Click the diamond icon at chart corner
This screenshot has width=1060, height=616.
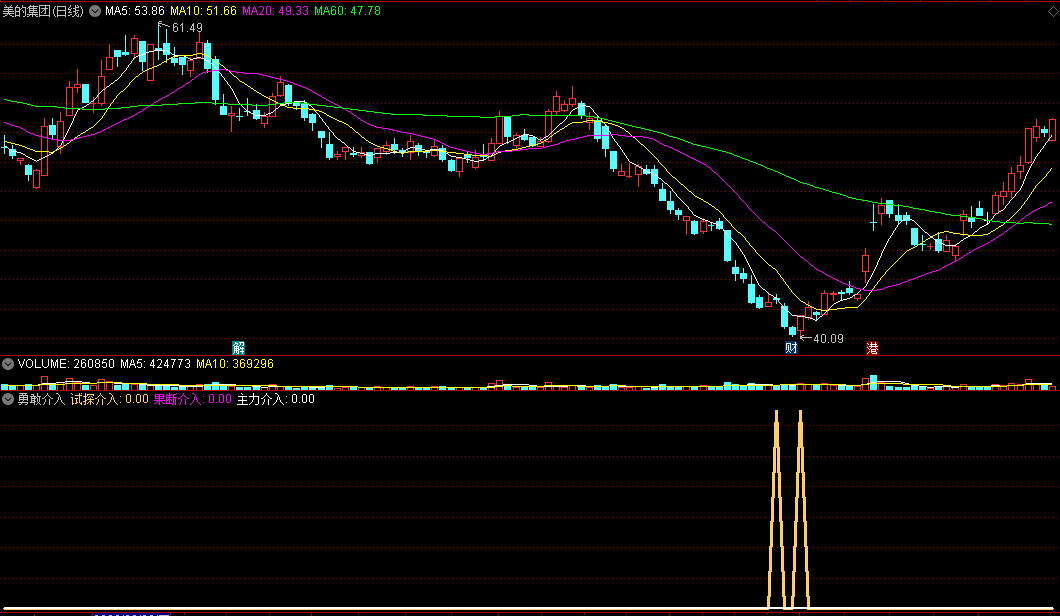[x=1053, y=11]
